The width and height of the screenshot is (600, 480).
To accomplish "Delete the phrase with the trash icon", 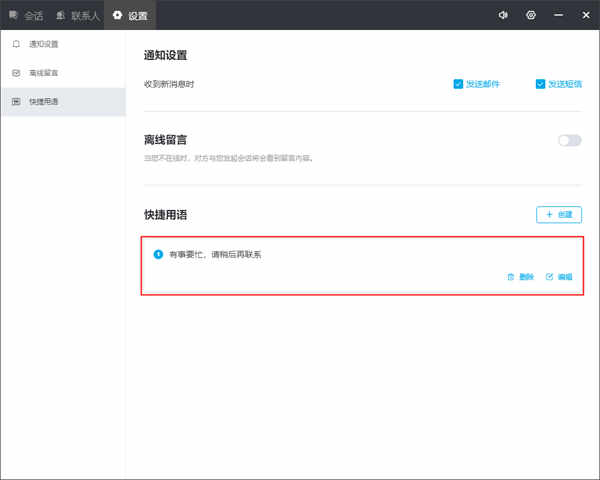I will coord(510,277).
